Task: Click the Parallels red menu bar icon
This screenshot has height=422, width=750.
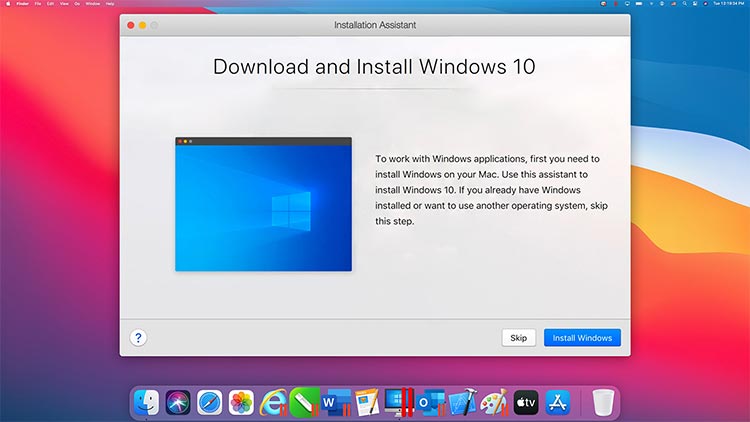Action: (616, 3)
